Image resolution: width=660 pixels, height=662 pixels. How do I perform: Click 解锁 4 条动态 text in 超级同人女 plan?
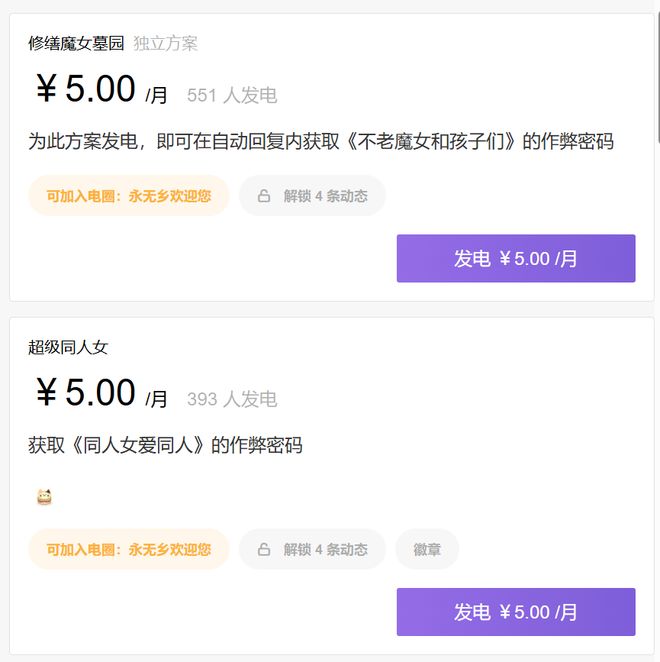[x=325, y=550]
